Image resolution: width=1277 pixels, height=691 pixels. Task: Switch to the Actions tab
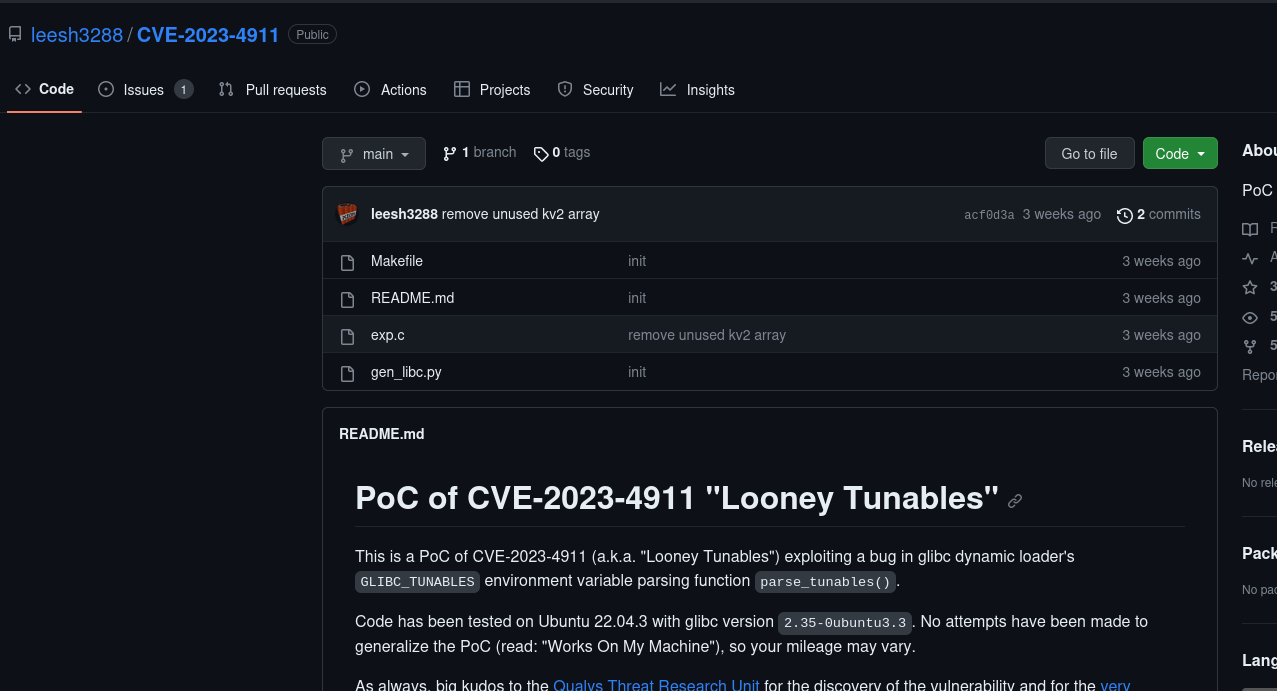pos(391,90)
